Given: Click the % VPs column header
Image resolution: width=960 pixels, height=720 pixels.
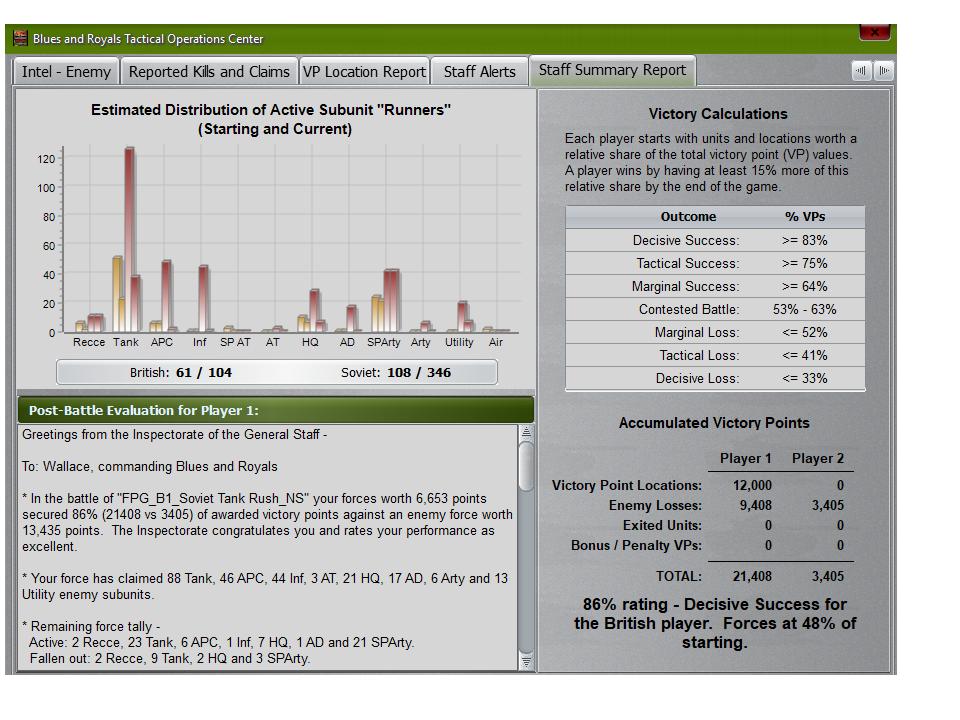Looking at the screenshot, I should (805, 217).
